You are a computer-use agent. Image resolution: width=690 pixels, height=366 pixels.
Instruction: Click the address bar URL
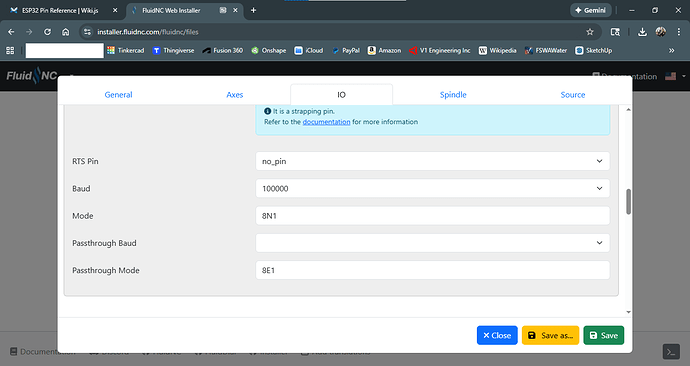pos(148,32)
